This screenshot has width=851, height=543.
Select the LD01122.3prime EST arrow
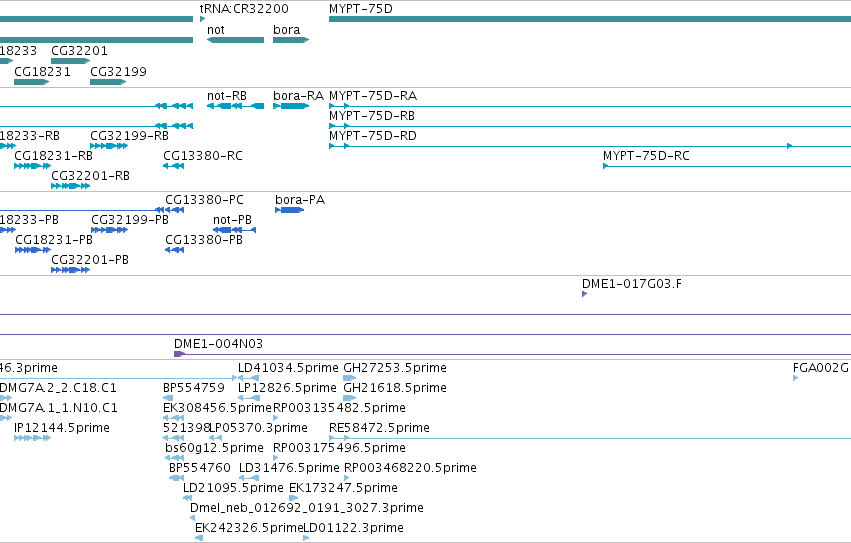tap(306, 538)
